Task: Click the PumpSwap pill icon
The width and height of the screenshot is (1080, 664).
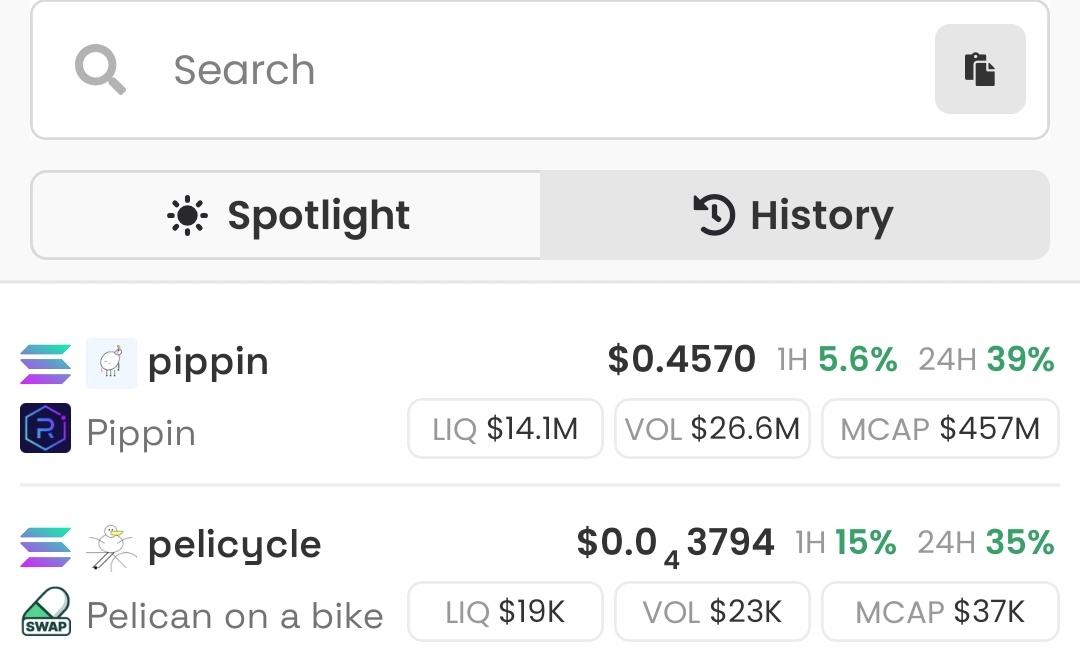Action: pyautogui.click(x=45, y=612)
